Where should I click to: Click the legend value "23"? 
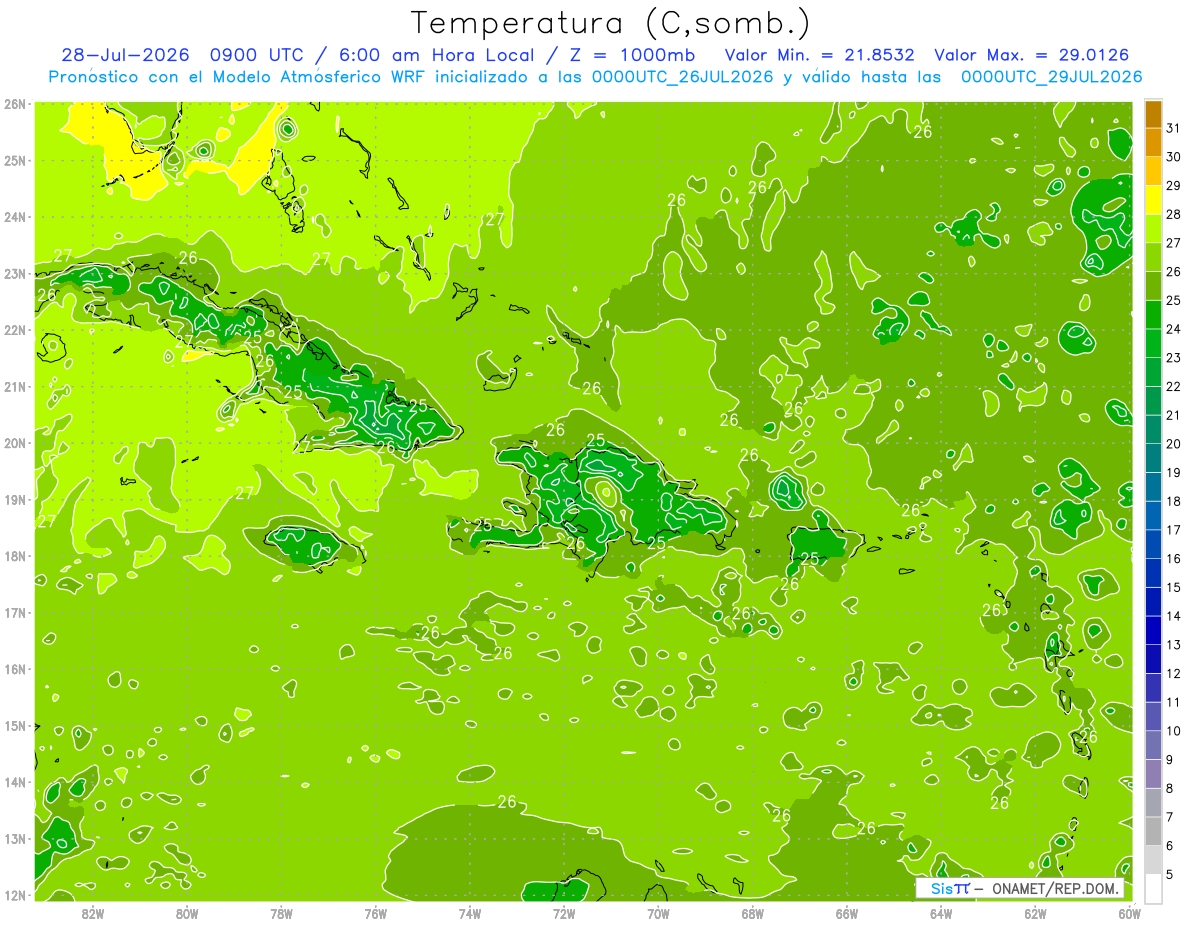(x=1174, y=358)
